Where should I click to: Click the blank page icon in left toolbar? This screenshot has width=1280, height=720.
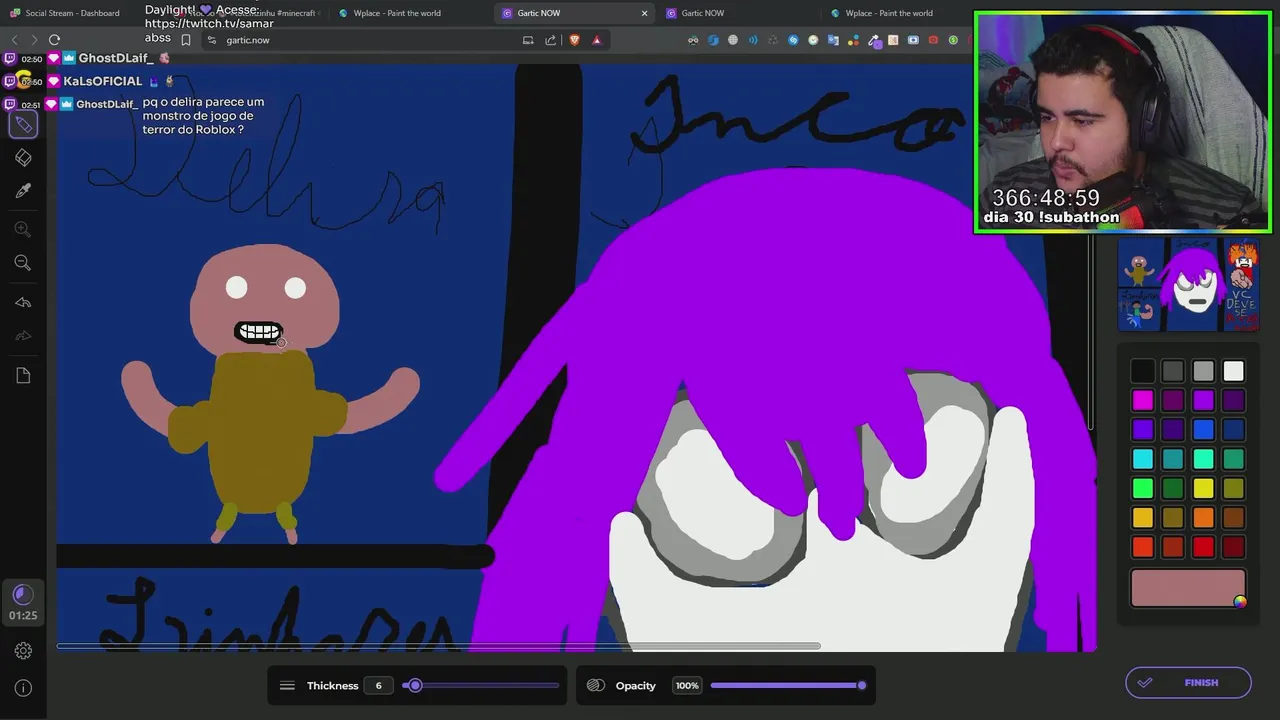[23, 375]
